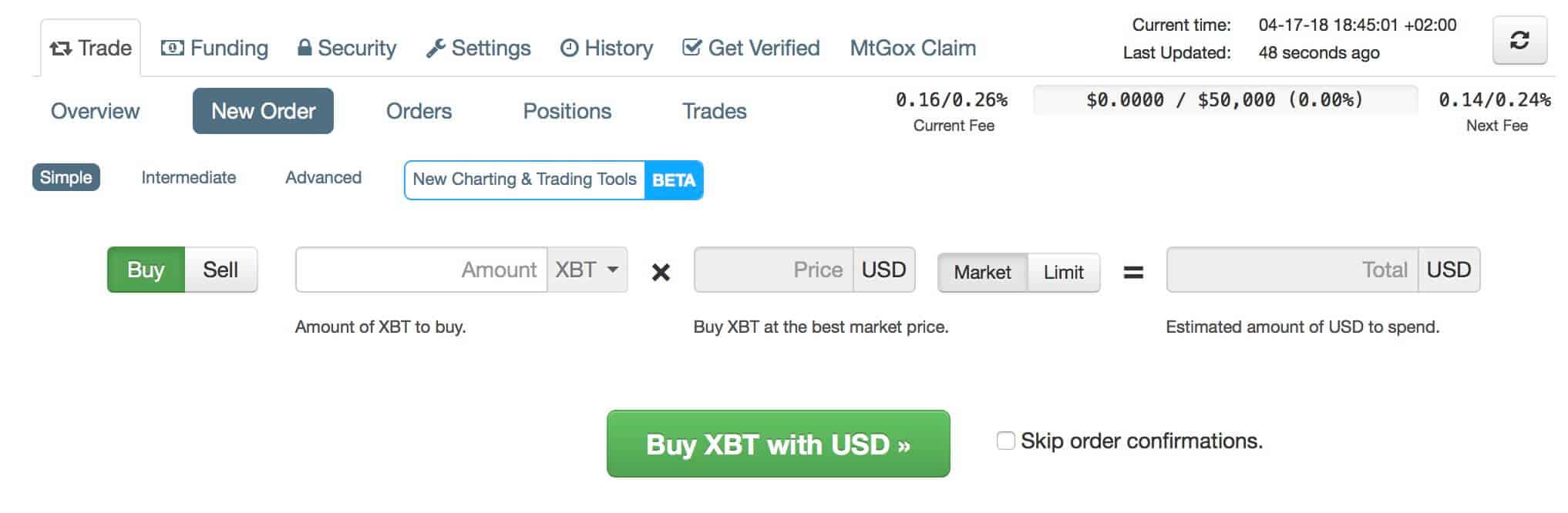The image size is (1568, 513).
Task: Switch order side to Sell
Action: (220, 270)
